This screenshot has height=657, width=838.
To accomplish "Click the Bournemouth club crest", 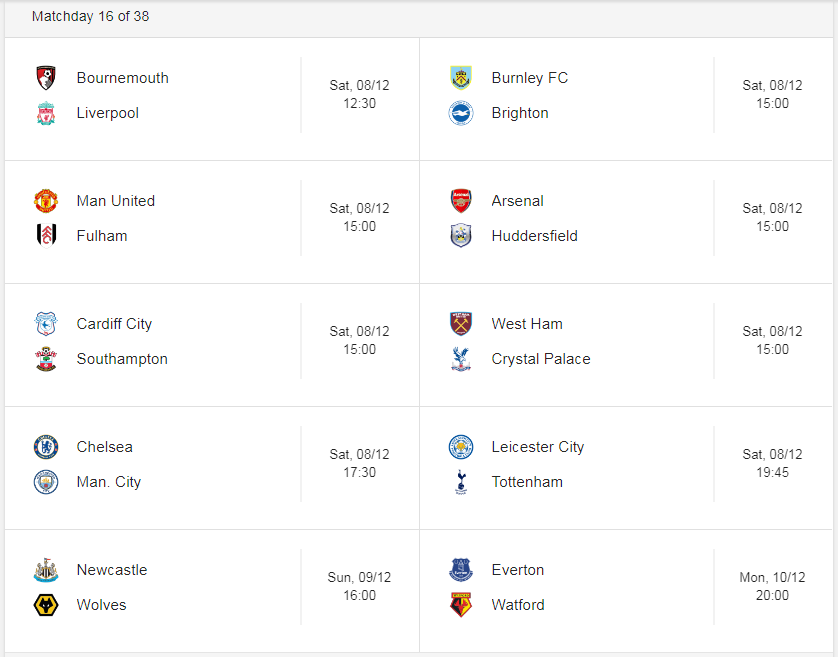I will pos(46,78).
